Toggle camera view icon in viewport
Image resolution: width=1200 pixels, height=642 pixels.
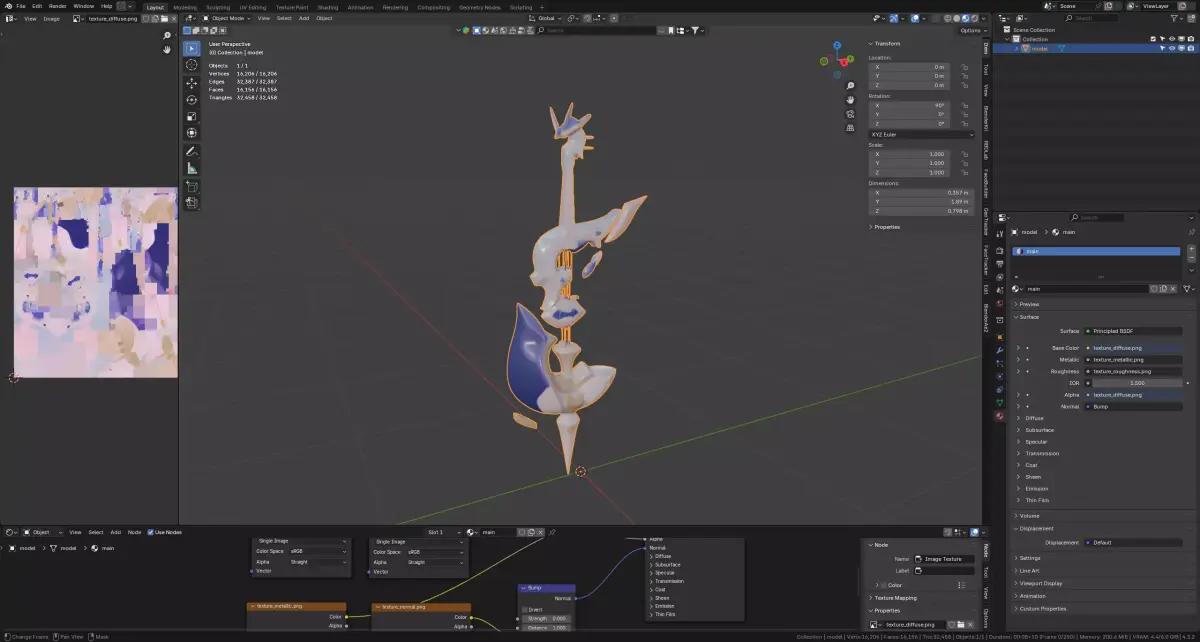pos(850,114)
